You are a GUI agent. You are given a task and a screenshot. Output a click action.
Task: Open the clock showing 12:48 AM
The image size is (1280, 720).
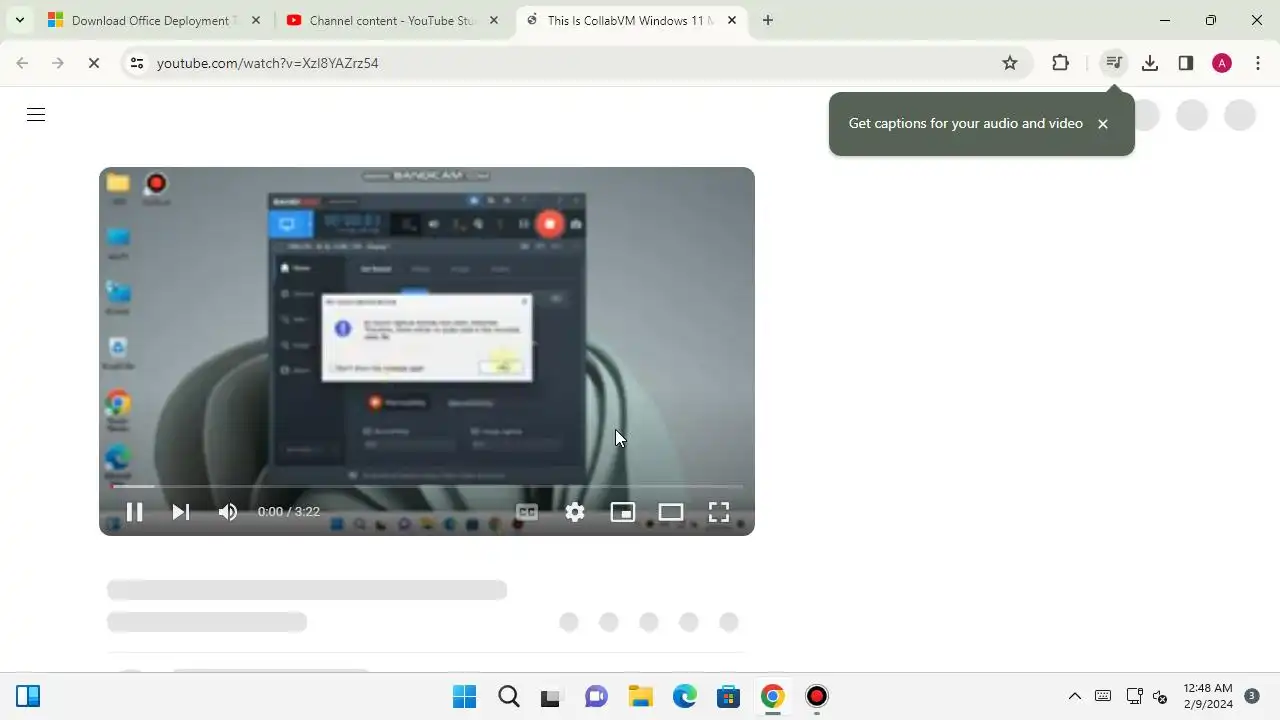coord(1208,696)
